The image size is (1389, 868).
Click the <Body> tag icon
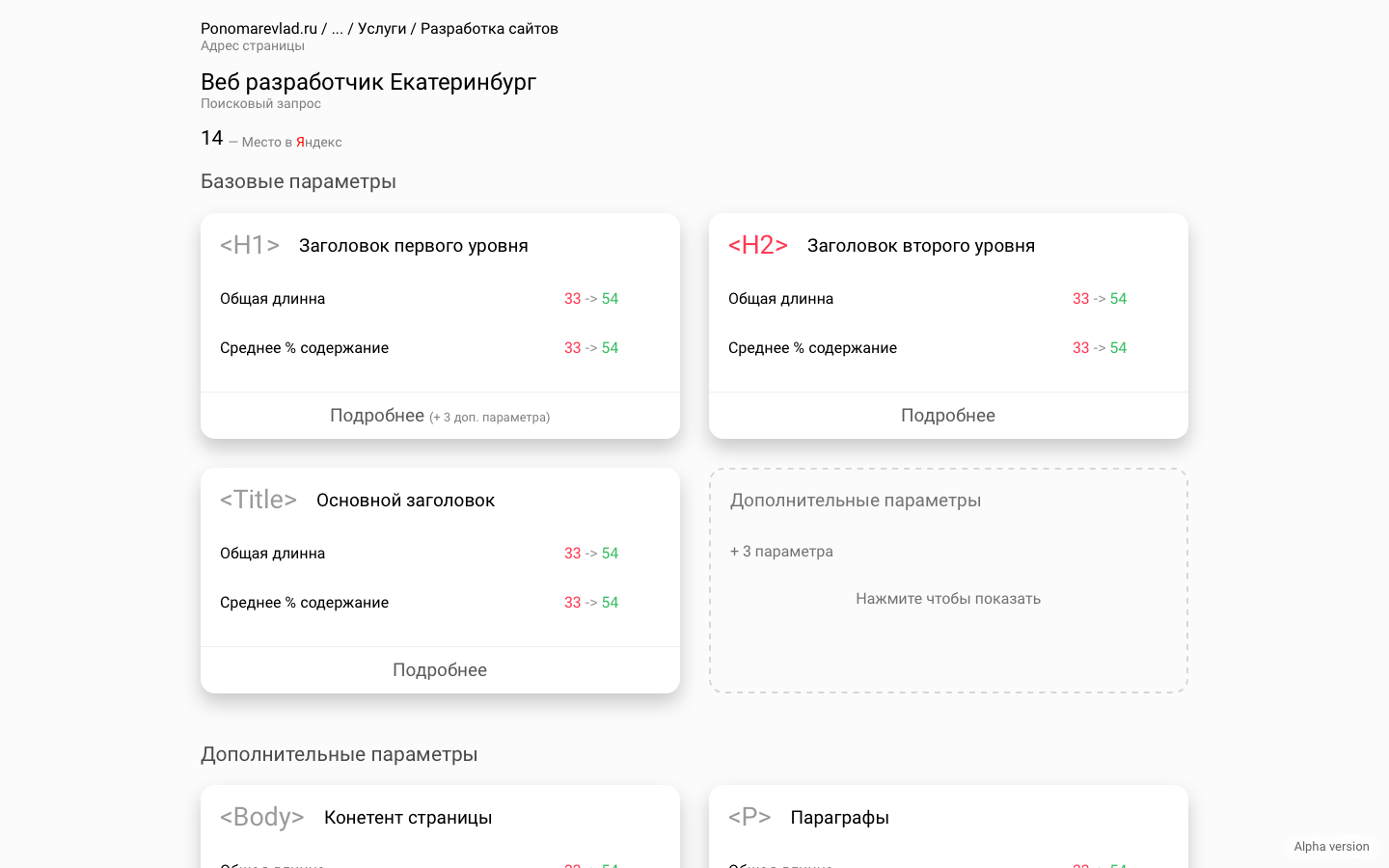pyautogui.click(x=261, y=817)
